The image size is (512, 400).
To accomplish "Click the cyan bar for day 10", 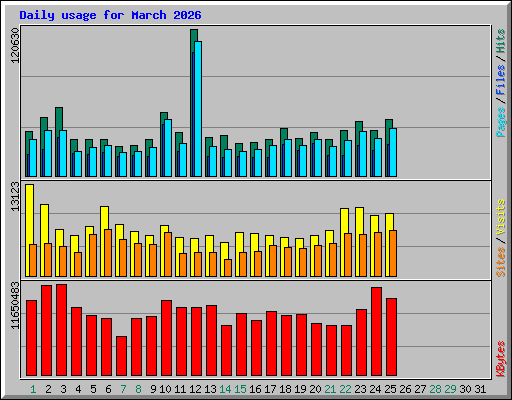I will [x=168, y=148].
